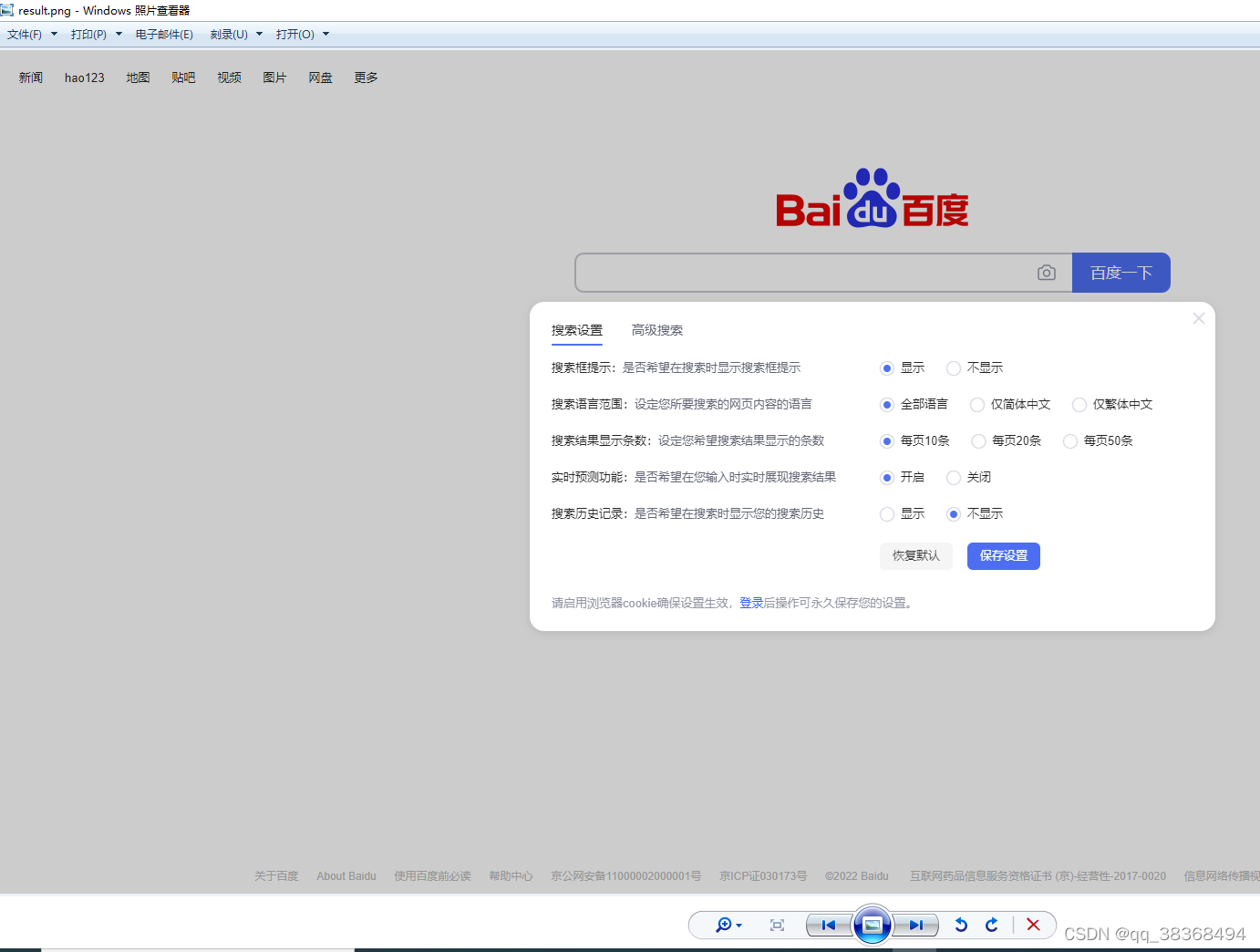Screen dimensions: 1260x952
Task: Click the 京公网安备11000002000001号 footer link
Action: 626,876
